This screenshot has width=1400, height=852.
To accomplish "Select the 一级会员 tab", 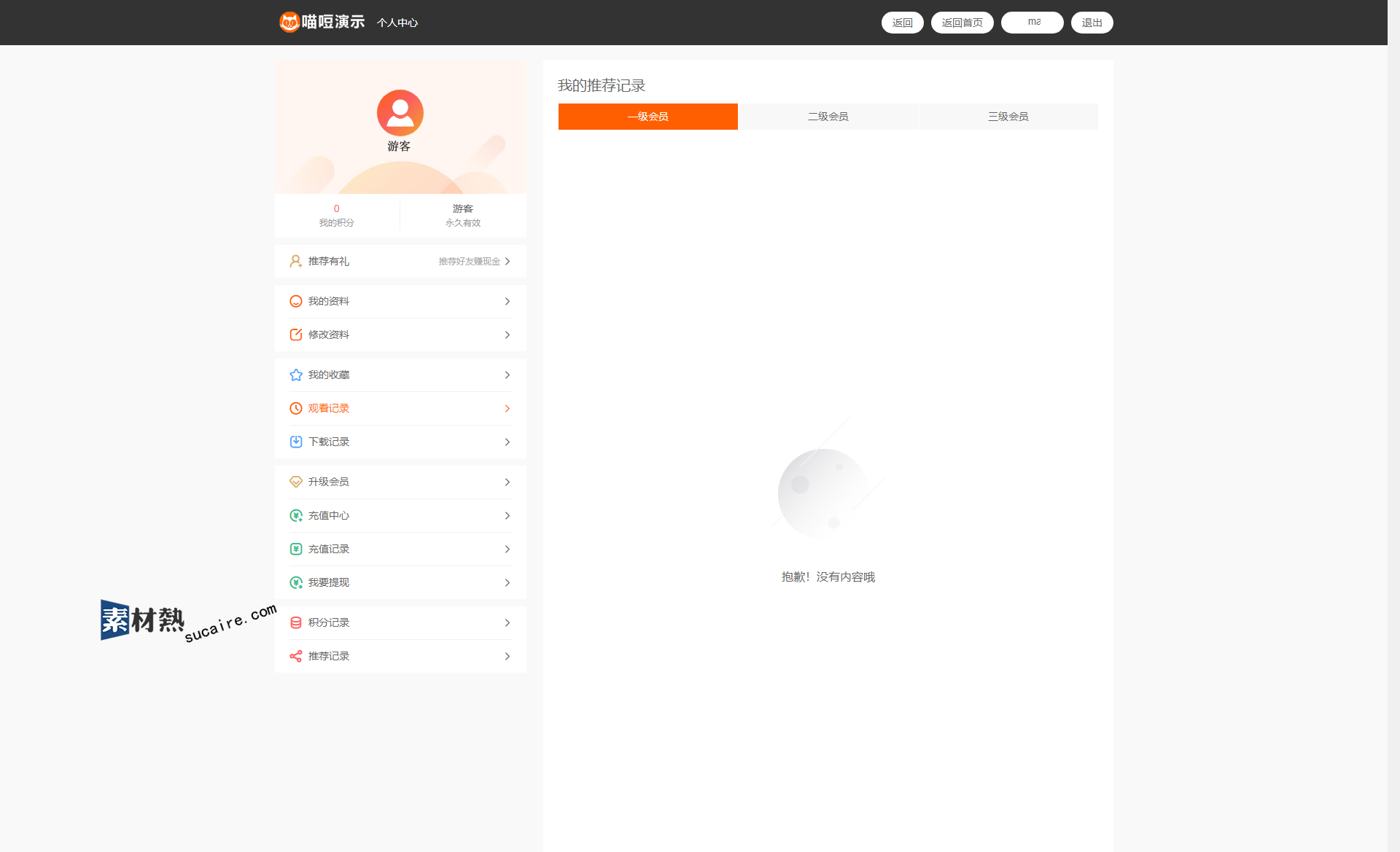I will [647, 117].
